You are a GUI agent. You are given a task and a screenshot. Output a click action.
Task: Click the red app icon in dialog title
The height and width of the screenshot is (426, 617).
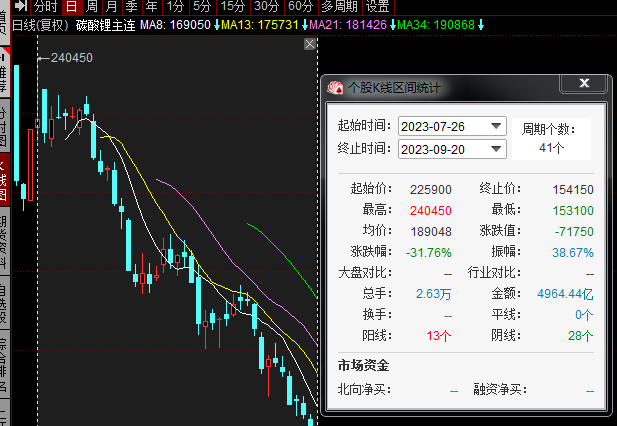335,87
